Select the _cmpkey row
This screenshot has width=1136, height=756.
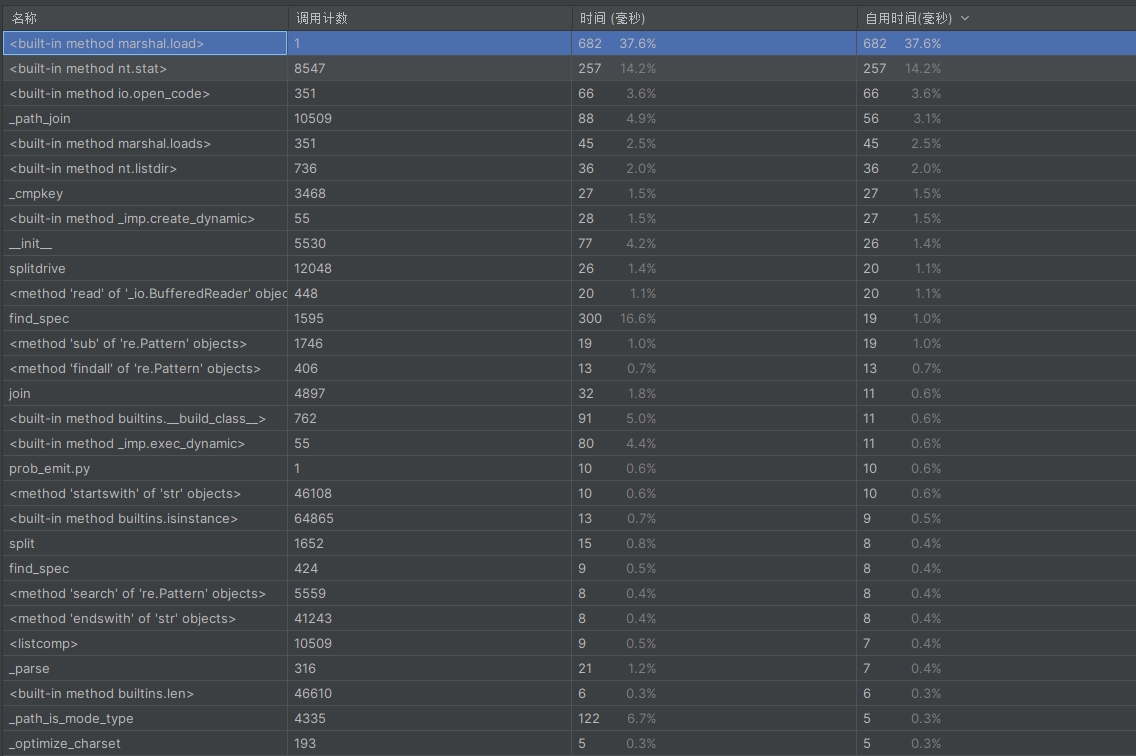click(568, 194)
